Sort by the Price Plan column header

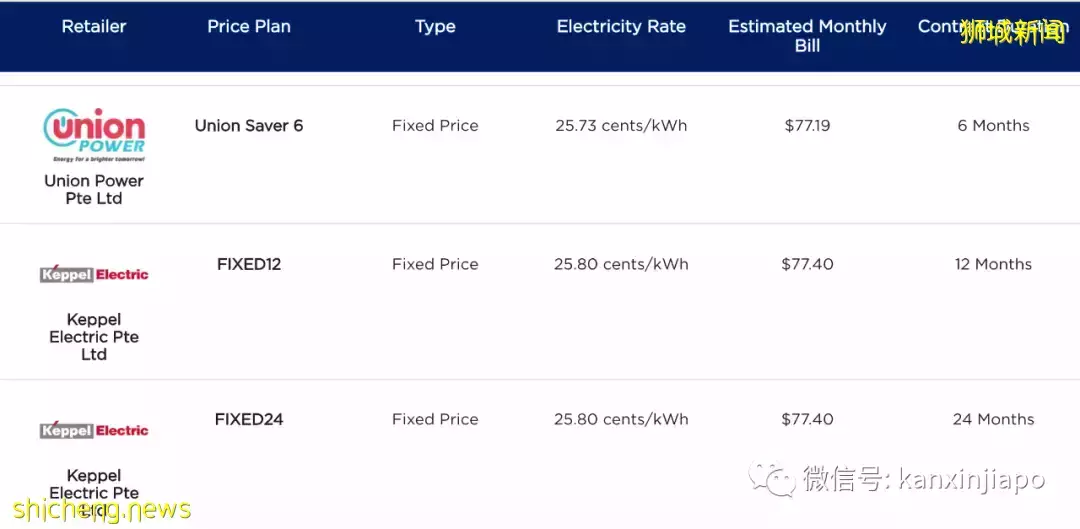point(249,27)
